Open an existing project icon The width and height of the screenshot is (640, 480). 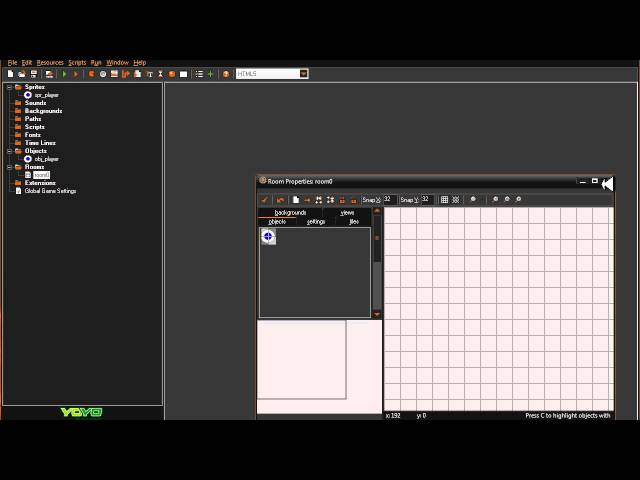(x=22, y=74)
